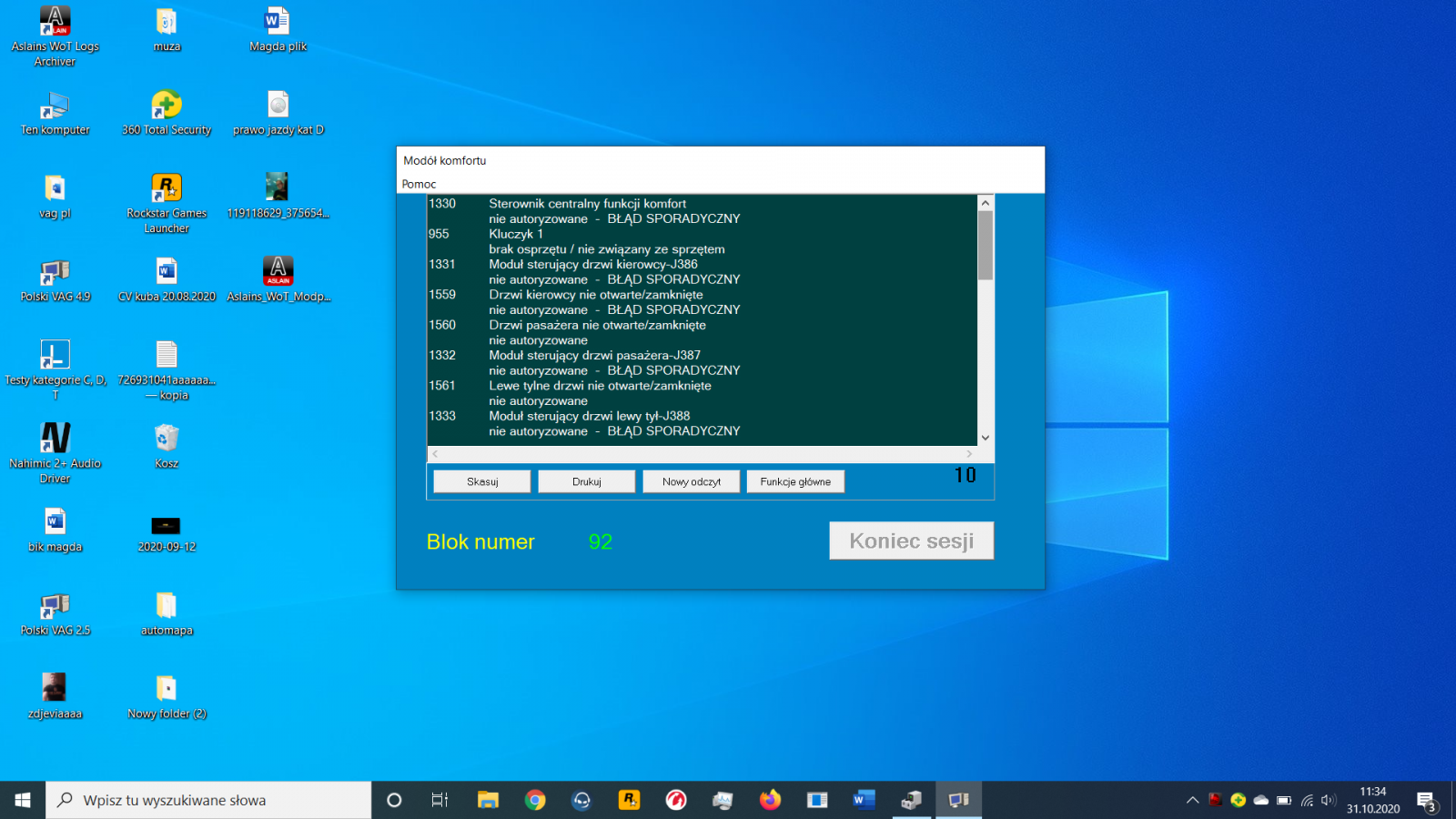Click the Drukuj button
This screenshot has width=1456, height=819.
[x=587, y=481]
